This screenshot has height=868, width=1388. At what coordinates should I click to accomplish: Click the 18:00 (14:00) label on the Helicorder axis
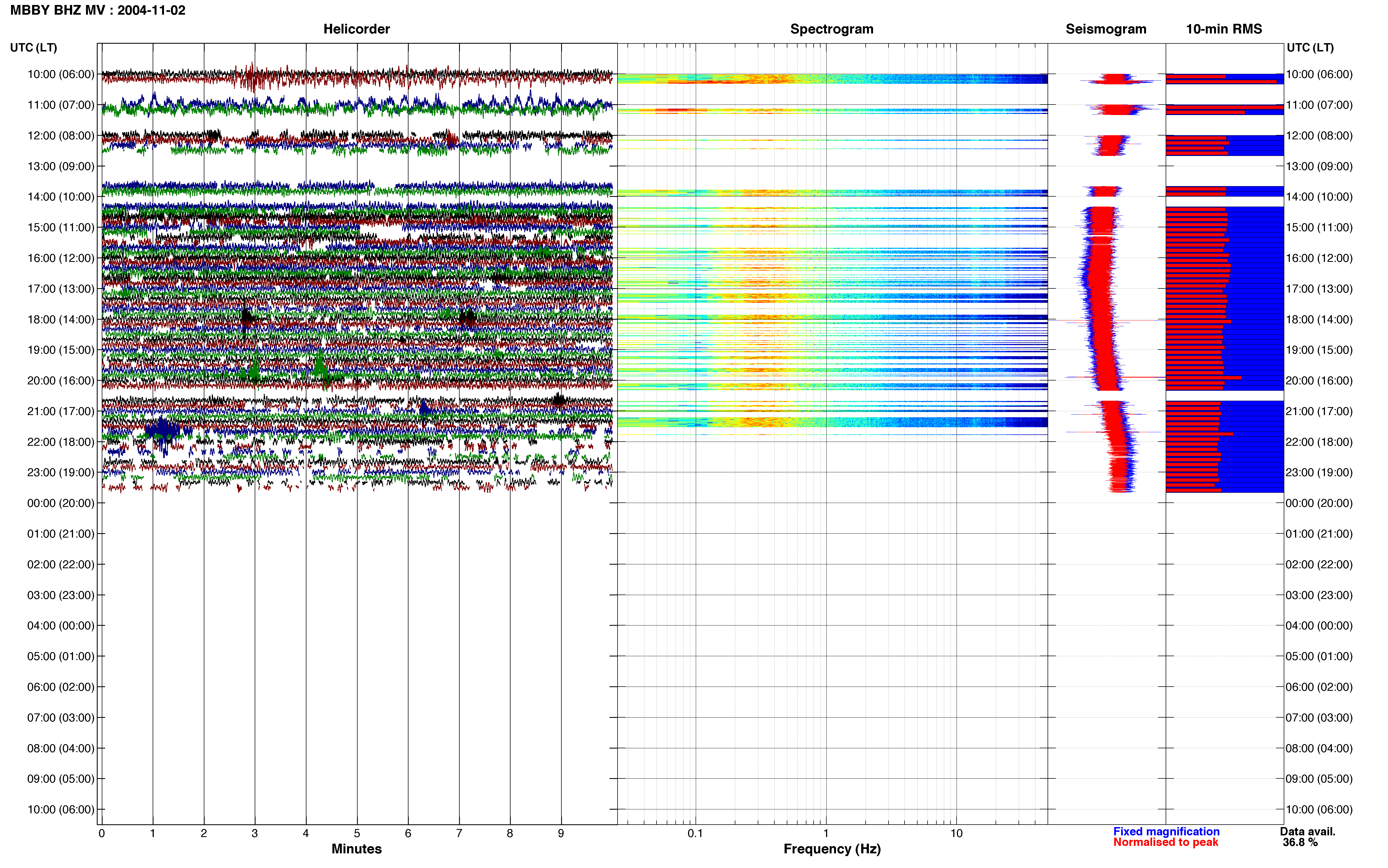pyautogui.click(x=61, y=319)
